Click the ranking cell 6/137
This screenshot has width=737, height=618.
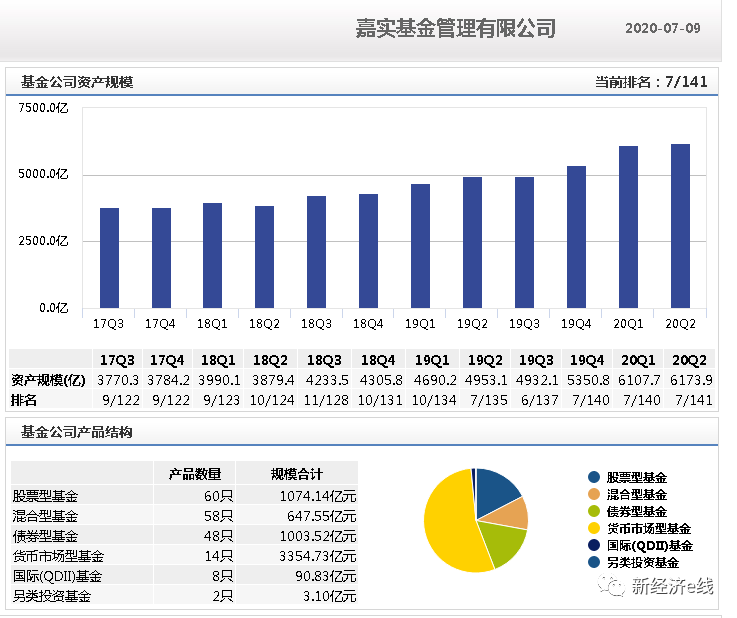pyautogui.click(x=540, y=400)
